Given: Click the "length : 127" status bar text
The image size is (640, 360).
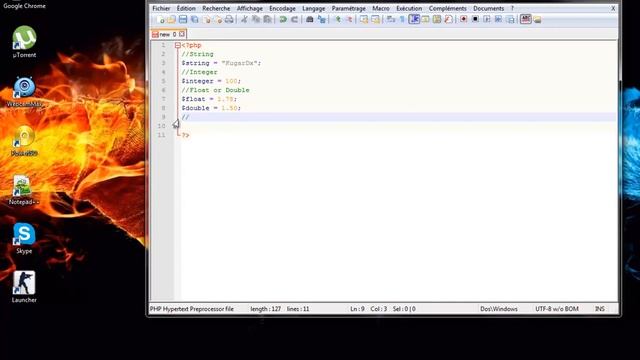Looking at the screenshot, I should pyautogui.click(x=265, y=309).
